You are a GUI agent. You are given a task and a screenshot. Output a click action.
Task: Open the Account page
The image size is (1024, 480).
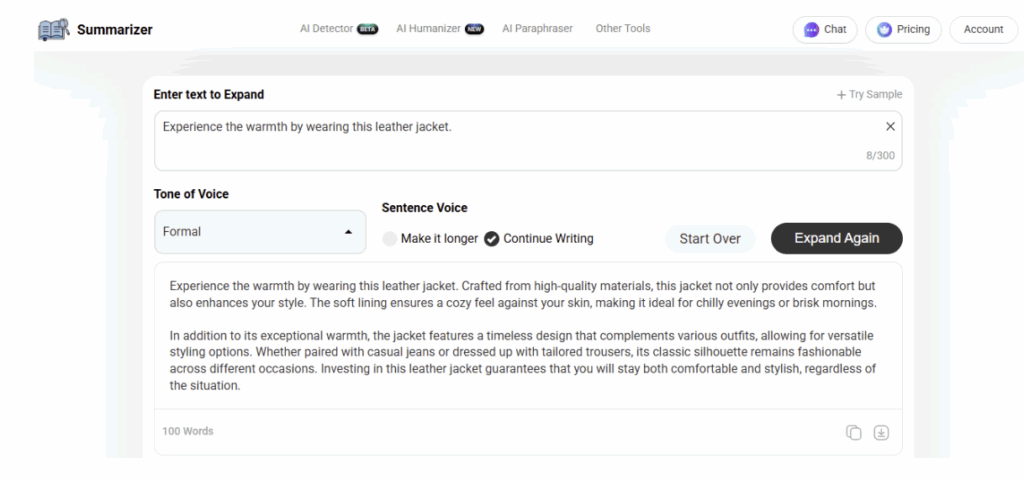coord(983,30)
